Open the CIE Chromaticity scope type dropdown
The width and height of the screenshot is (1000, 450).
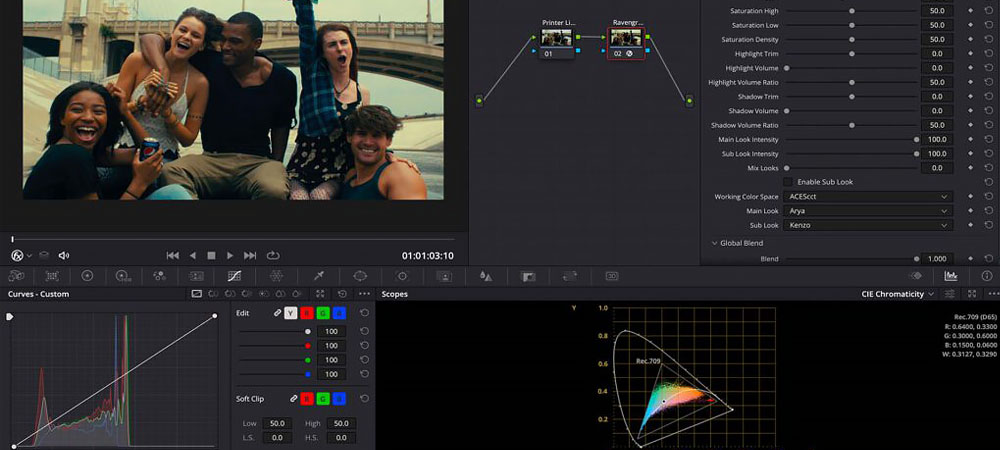[x=897, y=294]
